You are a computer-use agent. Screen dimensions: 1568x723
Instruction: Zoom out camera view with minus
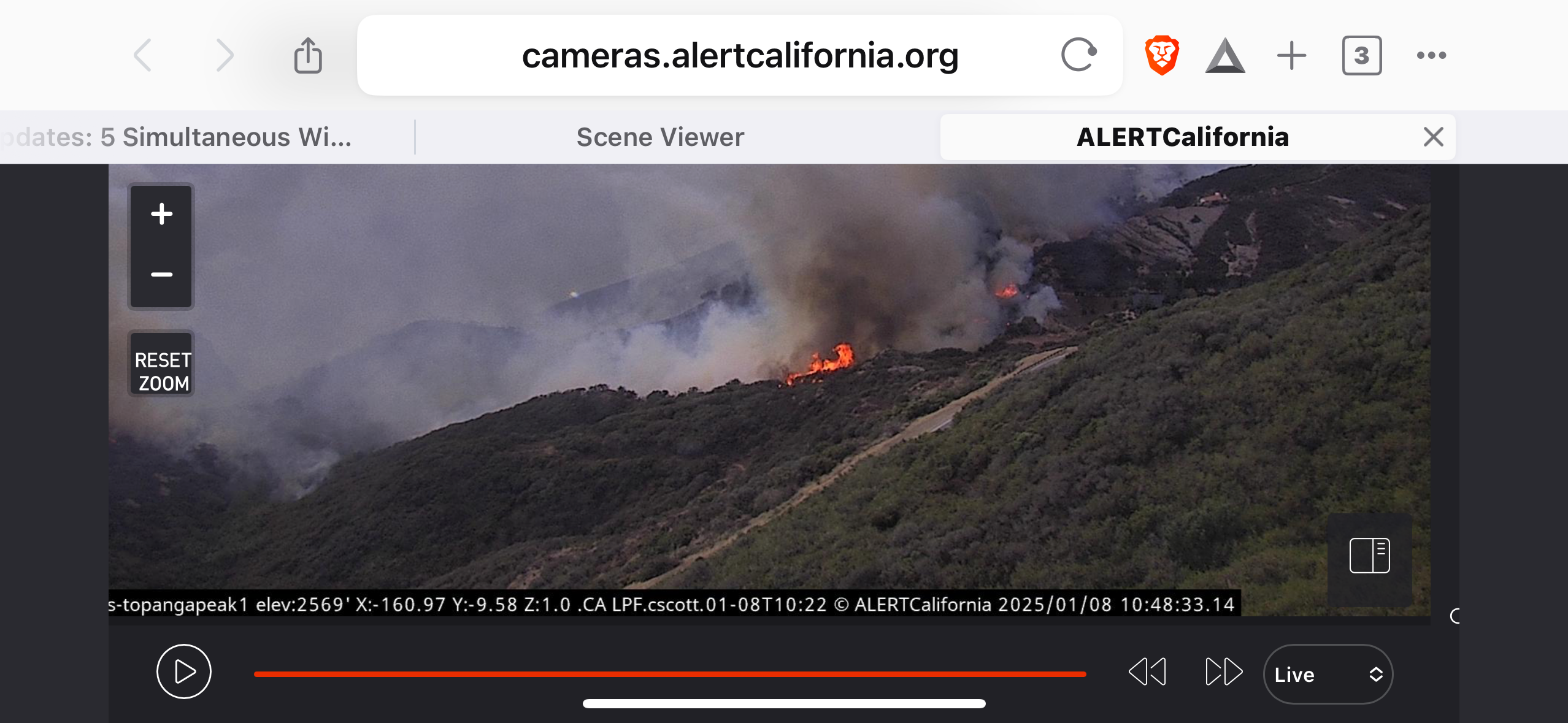click(161, 275)
